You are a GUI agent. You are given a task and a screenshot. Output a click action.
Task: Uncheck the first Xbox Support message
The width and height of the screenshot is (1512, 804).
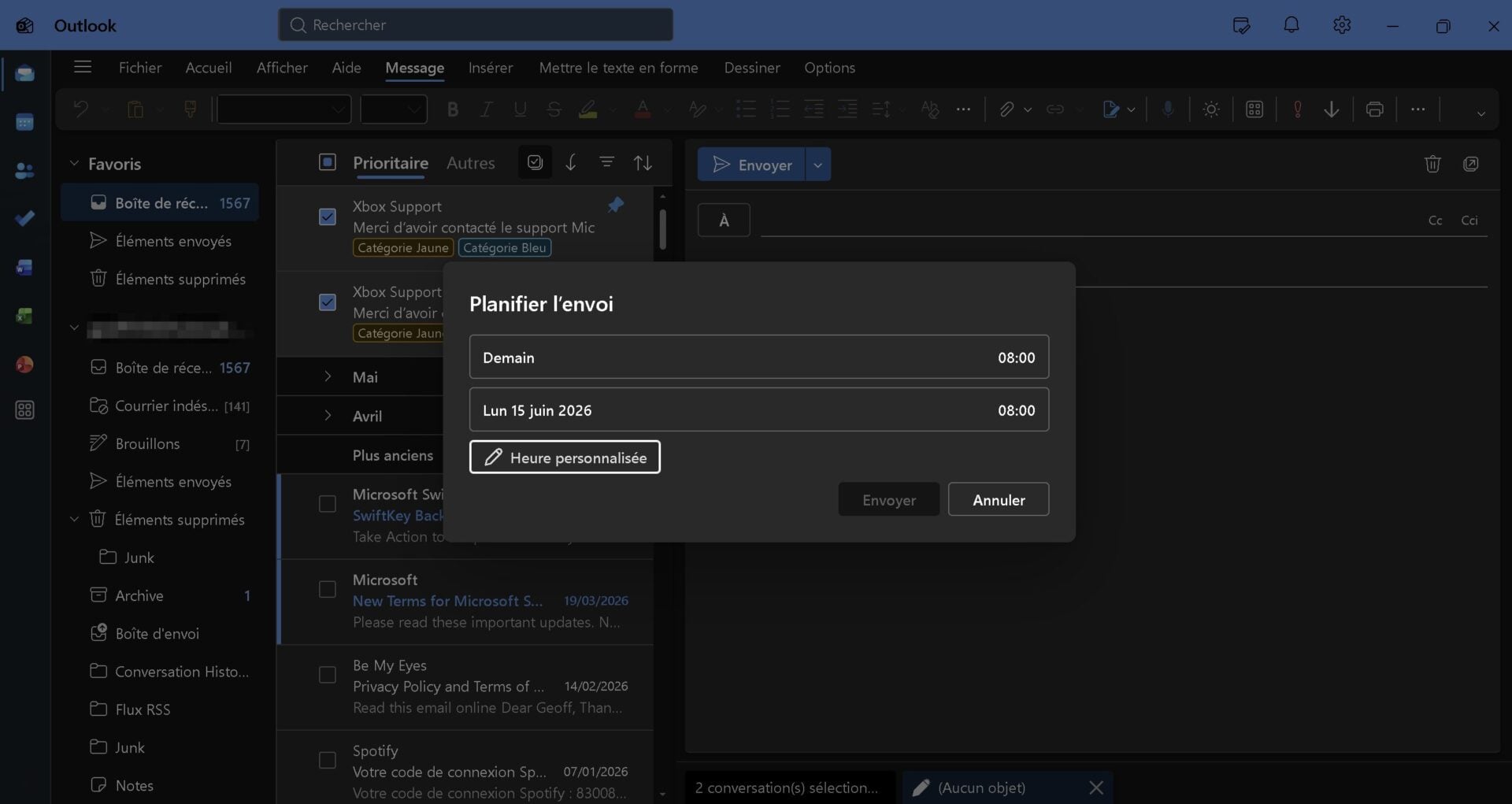[328, 217]
